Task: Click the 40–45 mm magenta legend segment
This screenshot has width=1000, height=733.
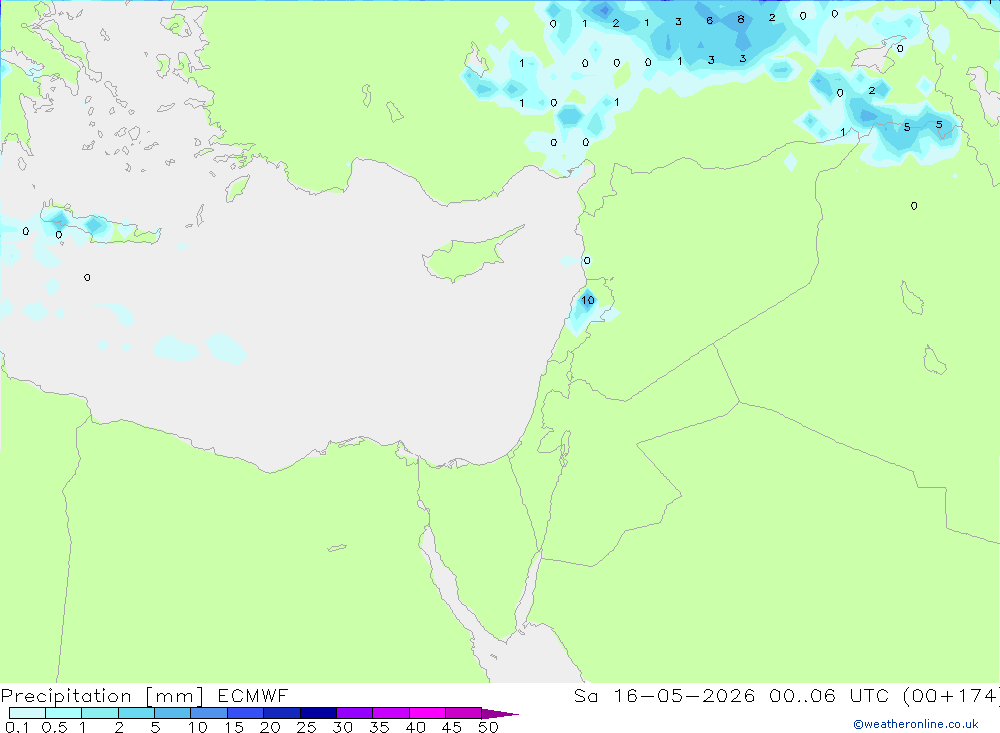Action: pos(427,713)
